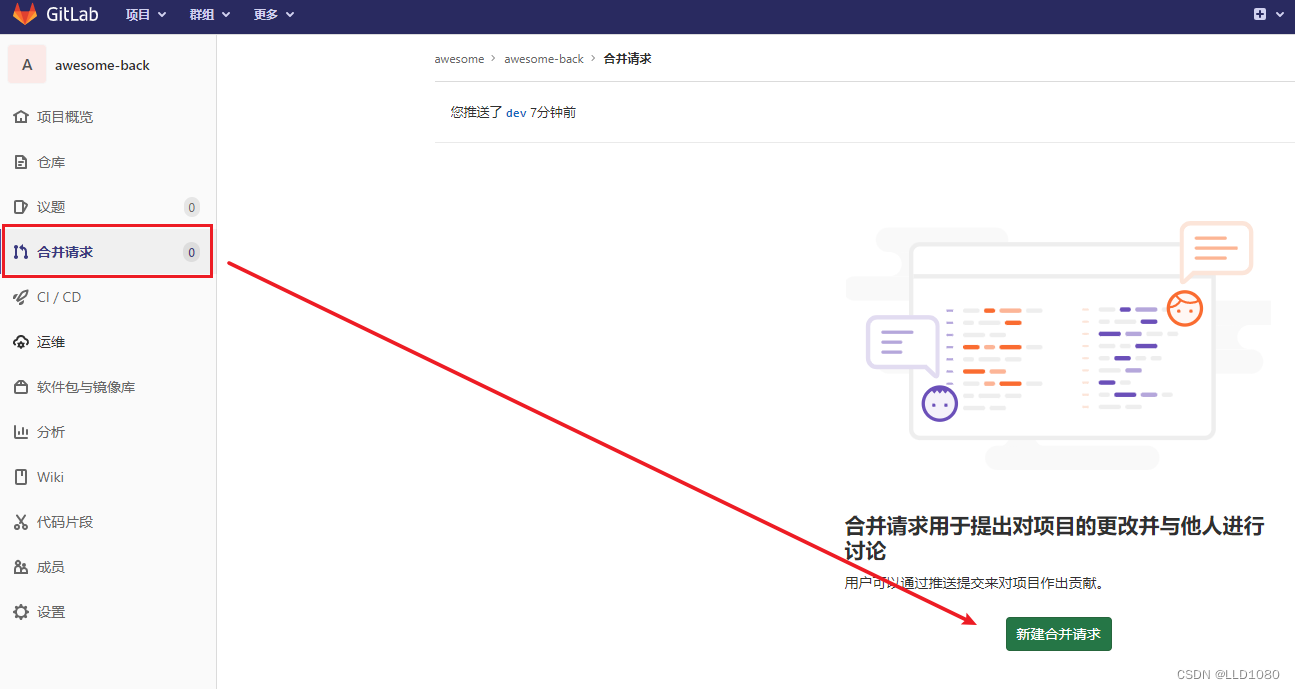
Task: Click the file icon beside 仓库
Action: coord(21,162)
